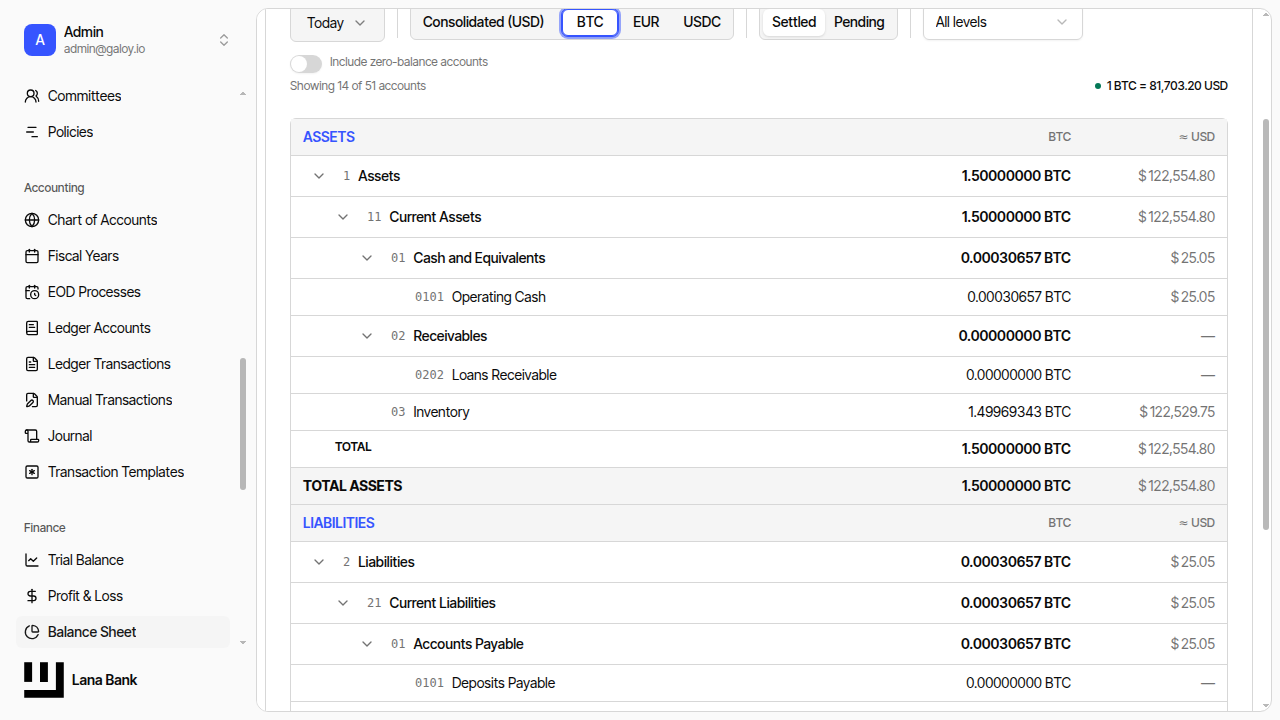This screenshot has width=1280, height=720.
Task: Click the Loans Receivable account row
Action: click(759, 375)
